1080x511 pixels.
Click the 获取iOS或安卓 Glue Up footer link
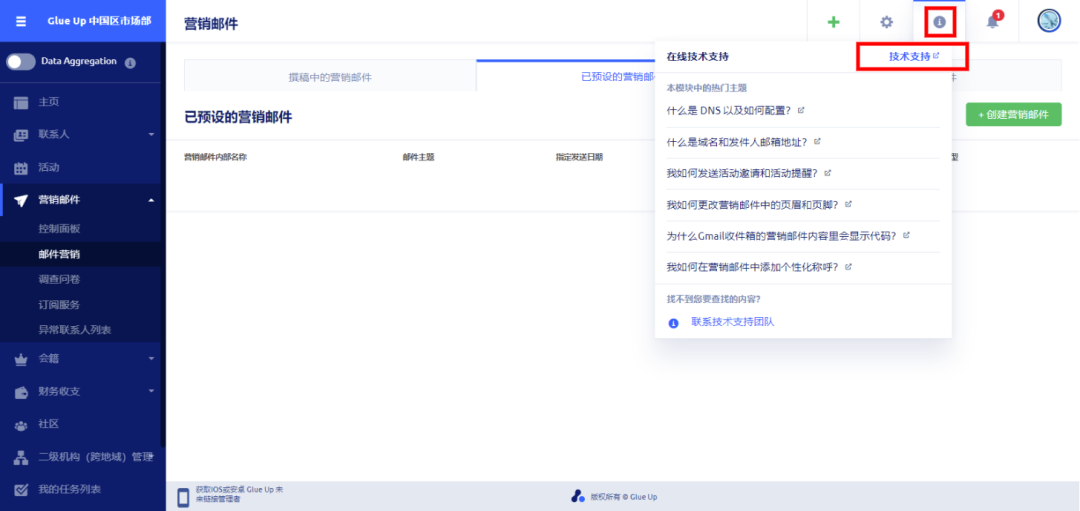[x=239, y=494]
